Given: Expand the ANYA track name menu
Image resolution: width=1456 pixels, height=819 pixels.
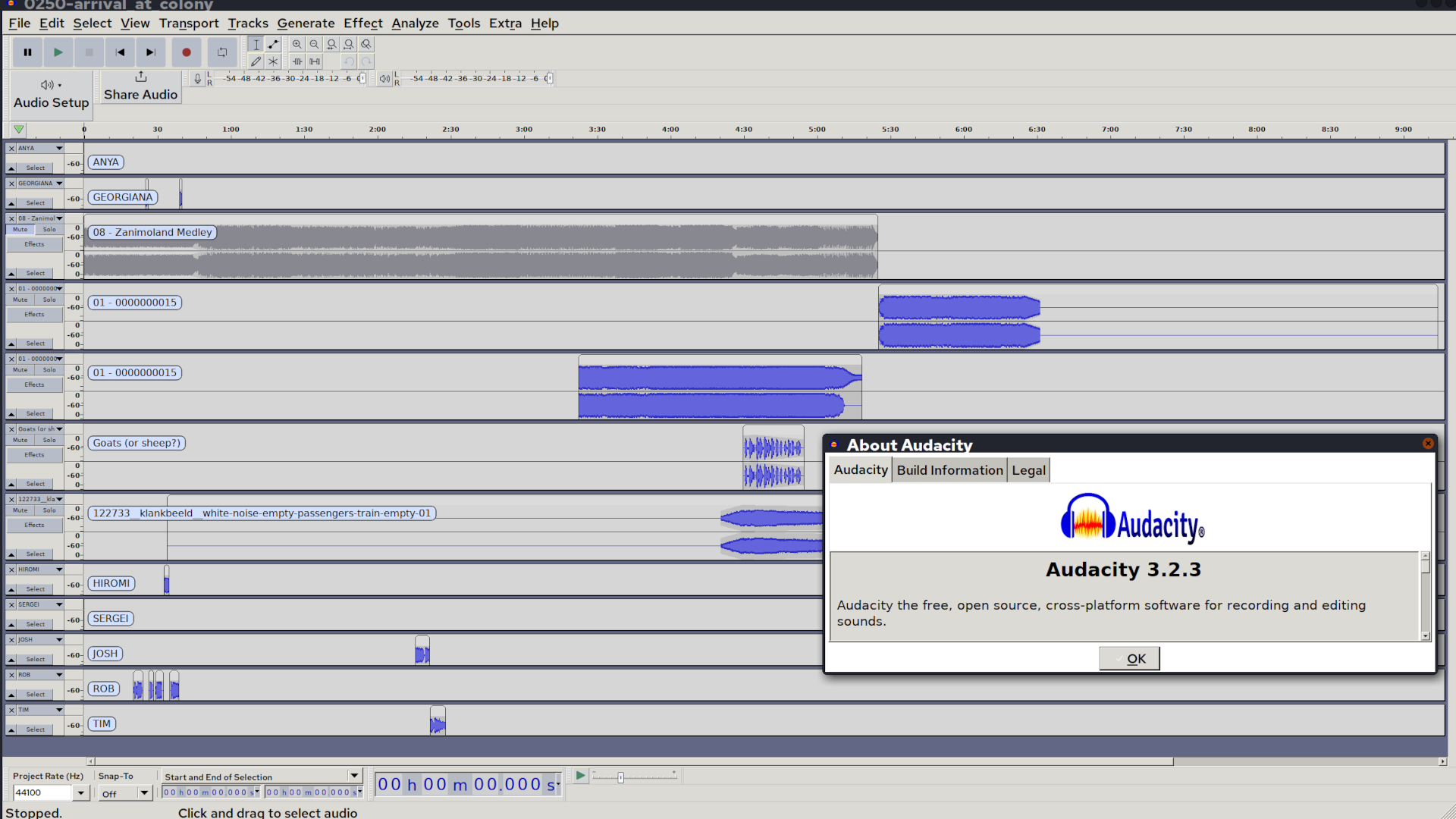Looking at the screenshot, I should pyautogui.click(x=58, y=149).
